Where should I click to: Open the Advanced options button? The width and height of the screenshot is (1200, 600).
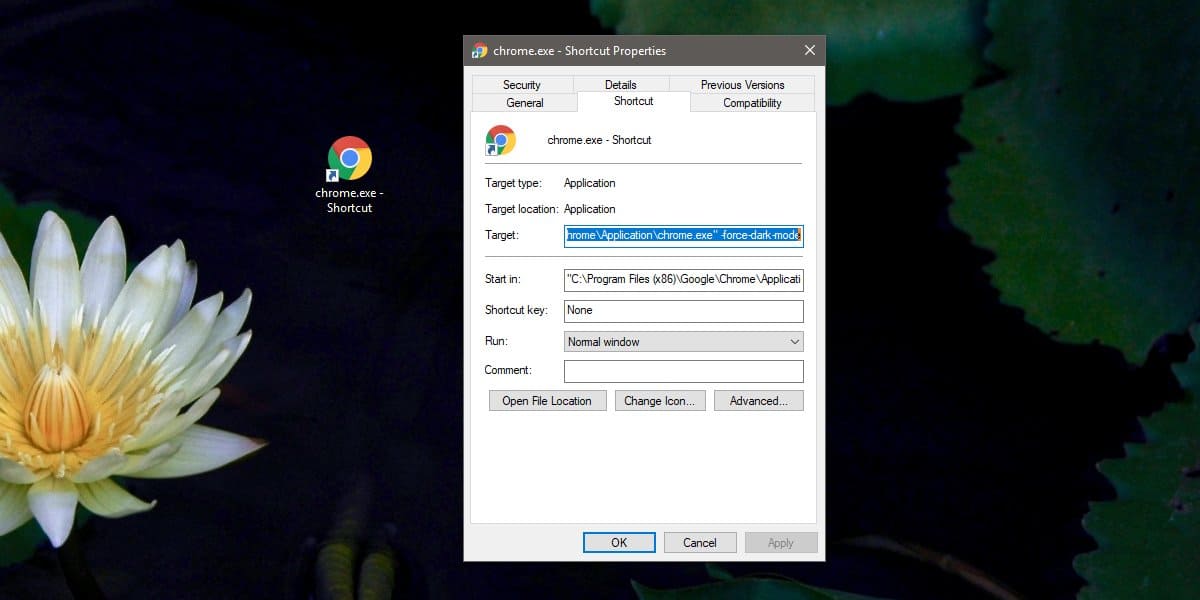759,401
